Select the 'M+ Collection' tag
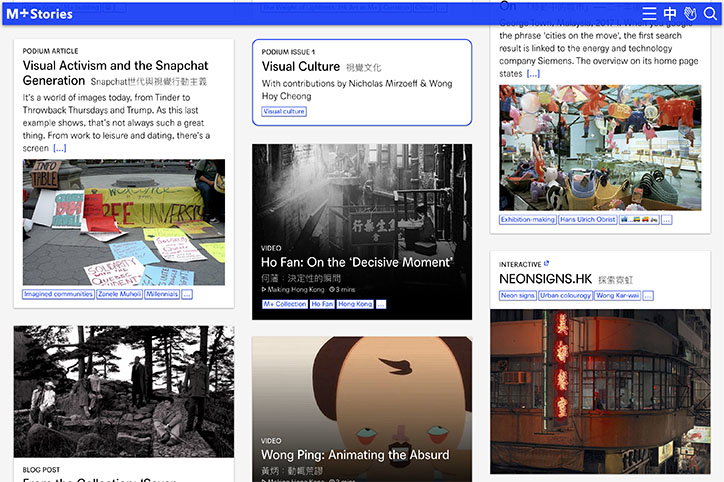The width and height of the screenshot is (724, 482). tap(285, 304)
